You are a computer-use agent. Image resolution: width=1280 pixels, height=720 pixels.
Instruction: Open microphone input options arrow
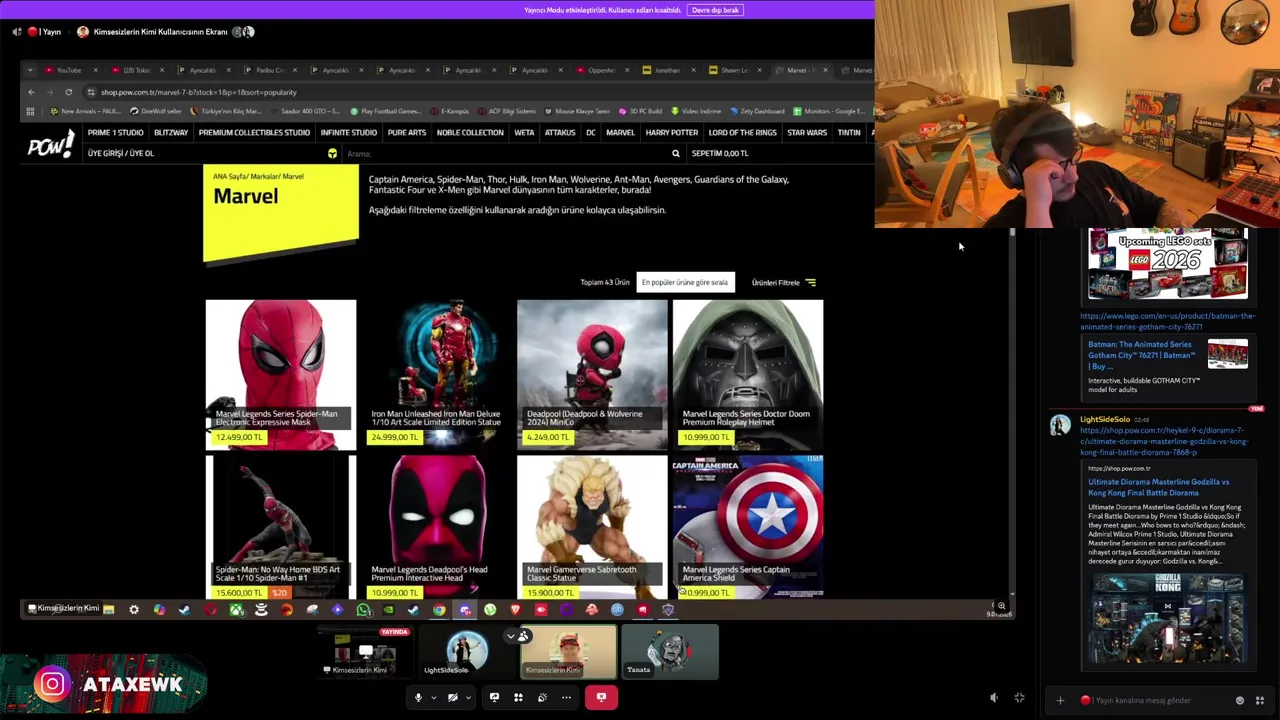[433, 698]
